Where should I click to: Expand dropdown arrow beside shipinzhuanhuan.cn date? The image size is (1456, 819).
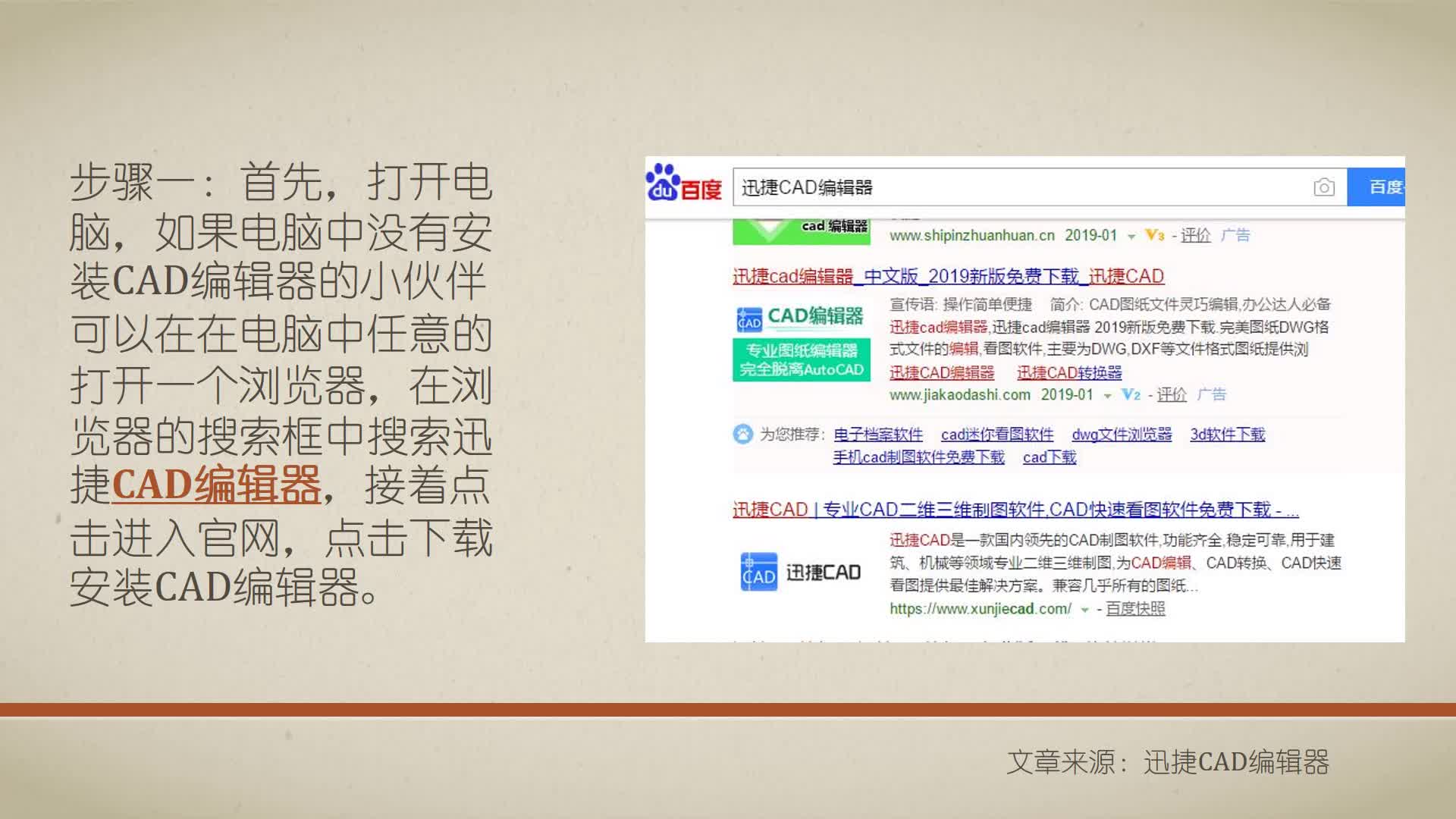tap(1131, 237)
